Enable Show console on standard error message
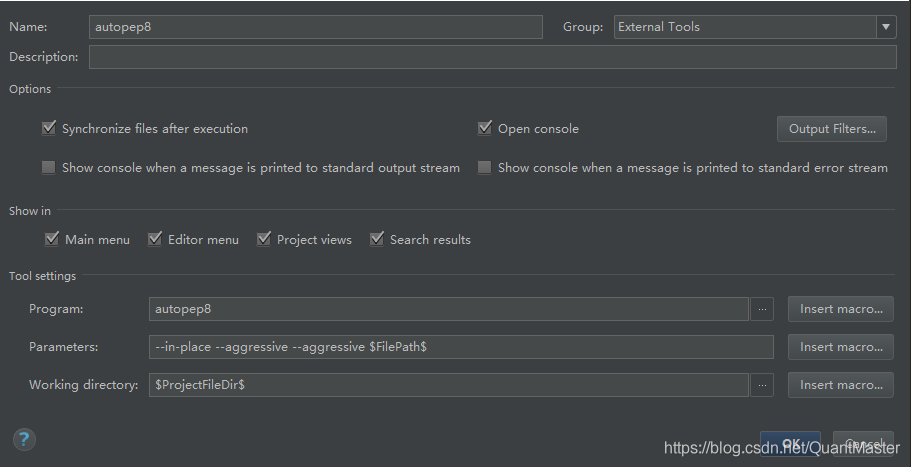 pyautogui.click(x=485, y=168)
